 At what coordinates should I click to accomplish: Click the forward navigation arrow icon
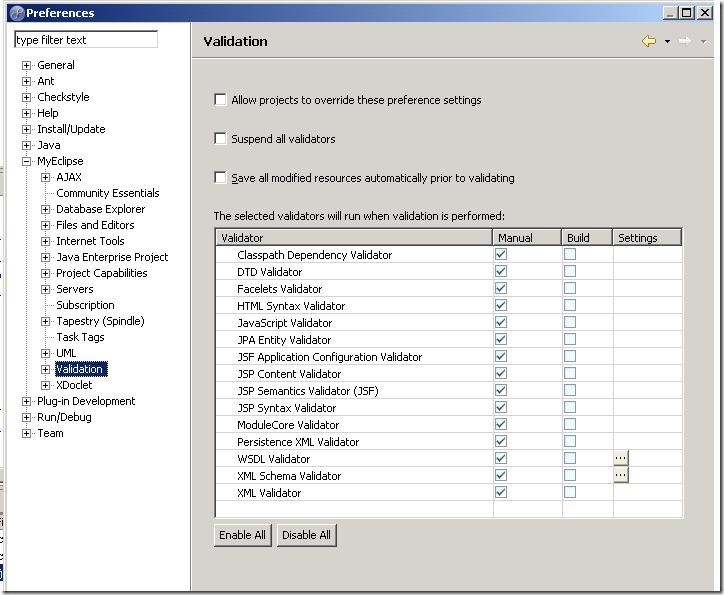[684, 41]
